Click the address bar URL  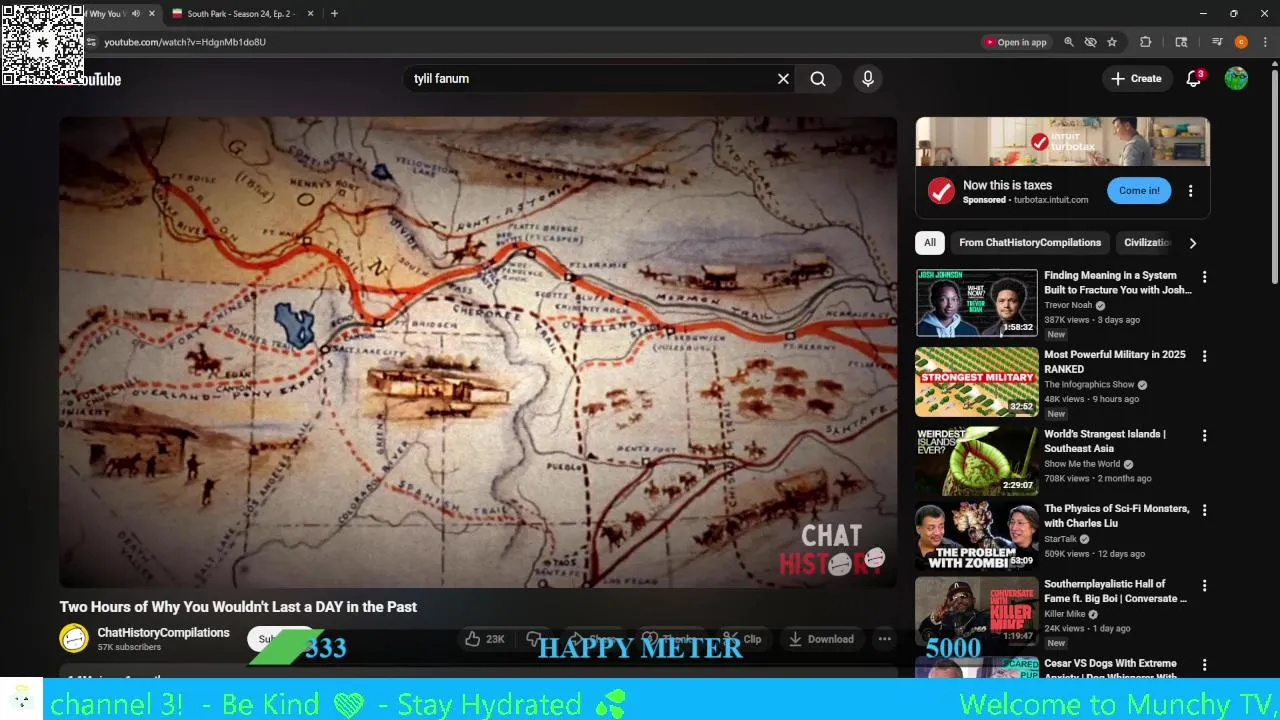tap(185, 42)
